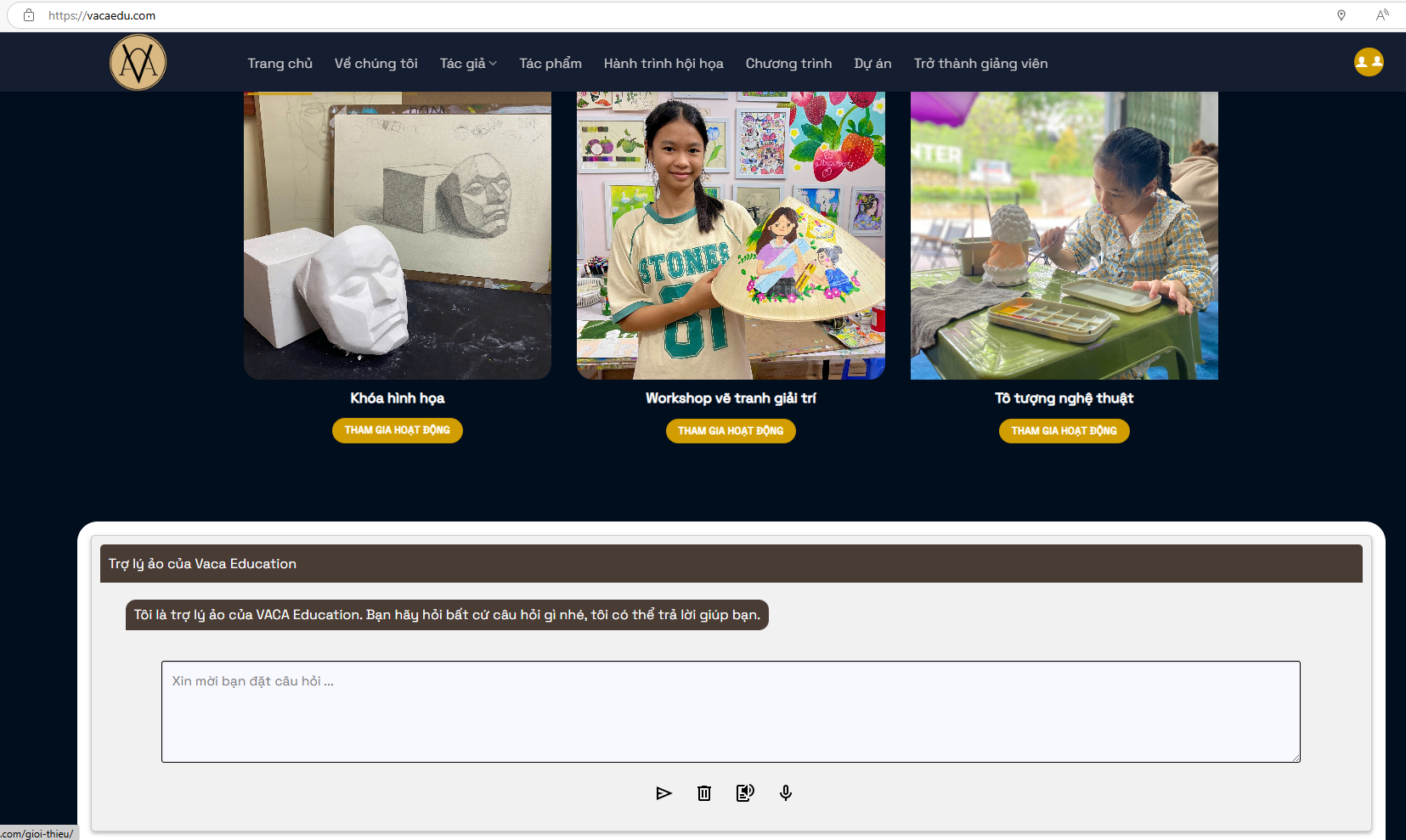Click the browser address bar URL
This screenshot has width=1406, height=840.
click(x=102, y=15)
